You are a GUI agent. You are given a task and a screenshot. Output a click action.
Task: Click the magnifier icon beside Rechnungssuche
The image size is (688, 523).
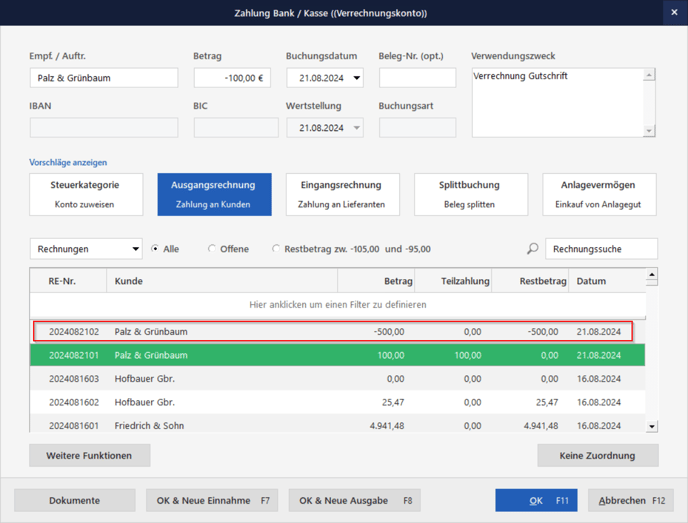(x=532, y=249)
